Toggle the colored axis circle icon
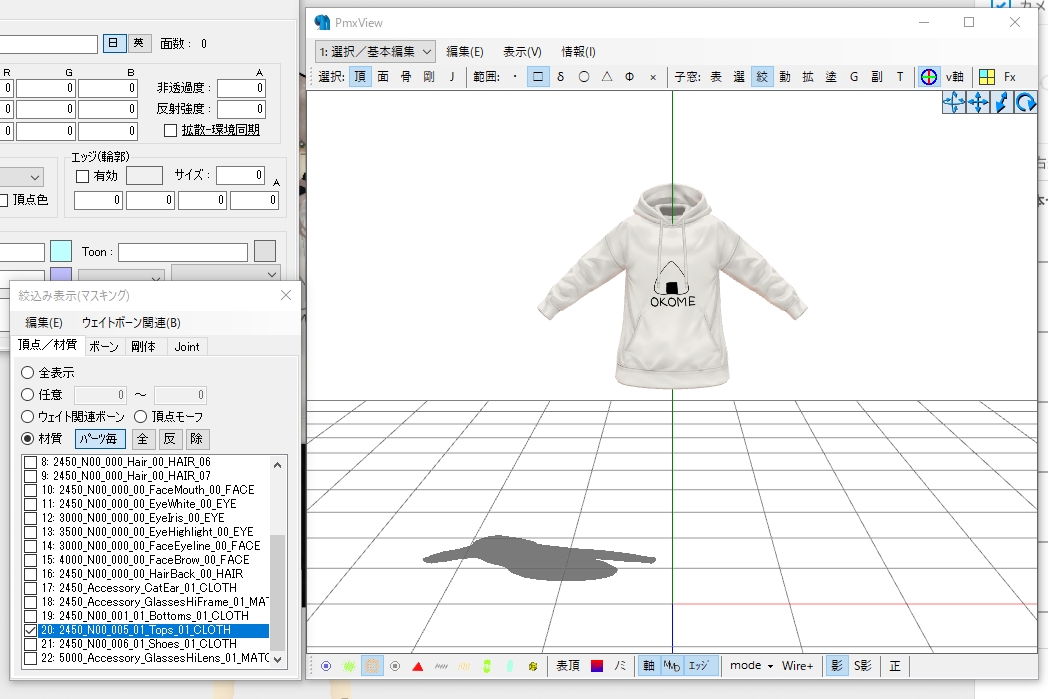The width and height of the screenshot is (1048, 699). click(928, 77)
